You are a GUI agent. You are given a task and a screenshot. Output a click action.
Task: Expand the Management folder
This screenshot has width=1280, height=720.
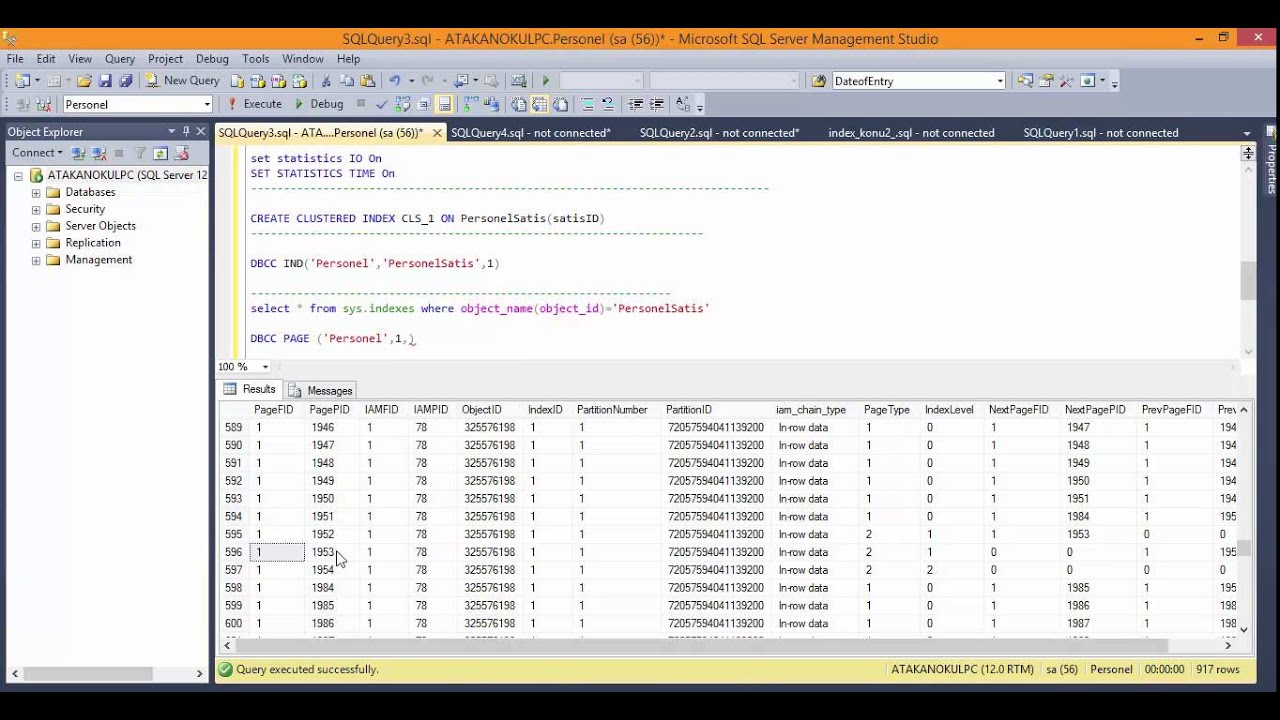point(36,260)
